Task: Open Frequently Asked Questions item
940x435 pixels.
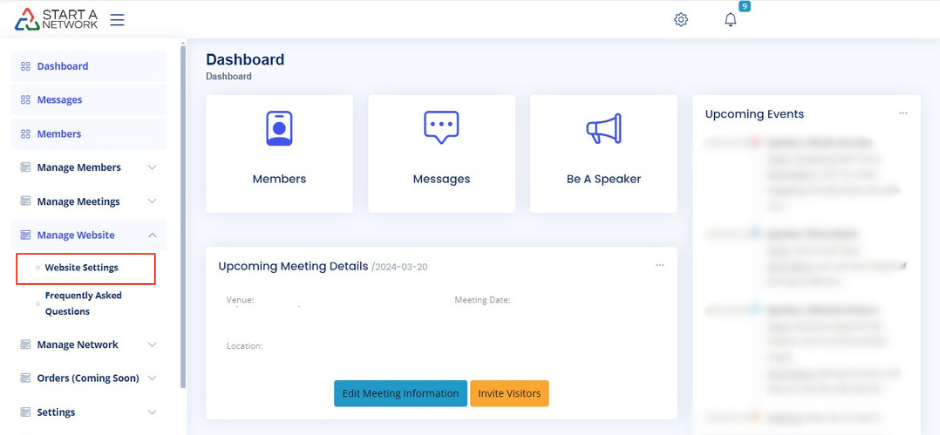Action: coord(83,303)
